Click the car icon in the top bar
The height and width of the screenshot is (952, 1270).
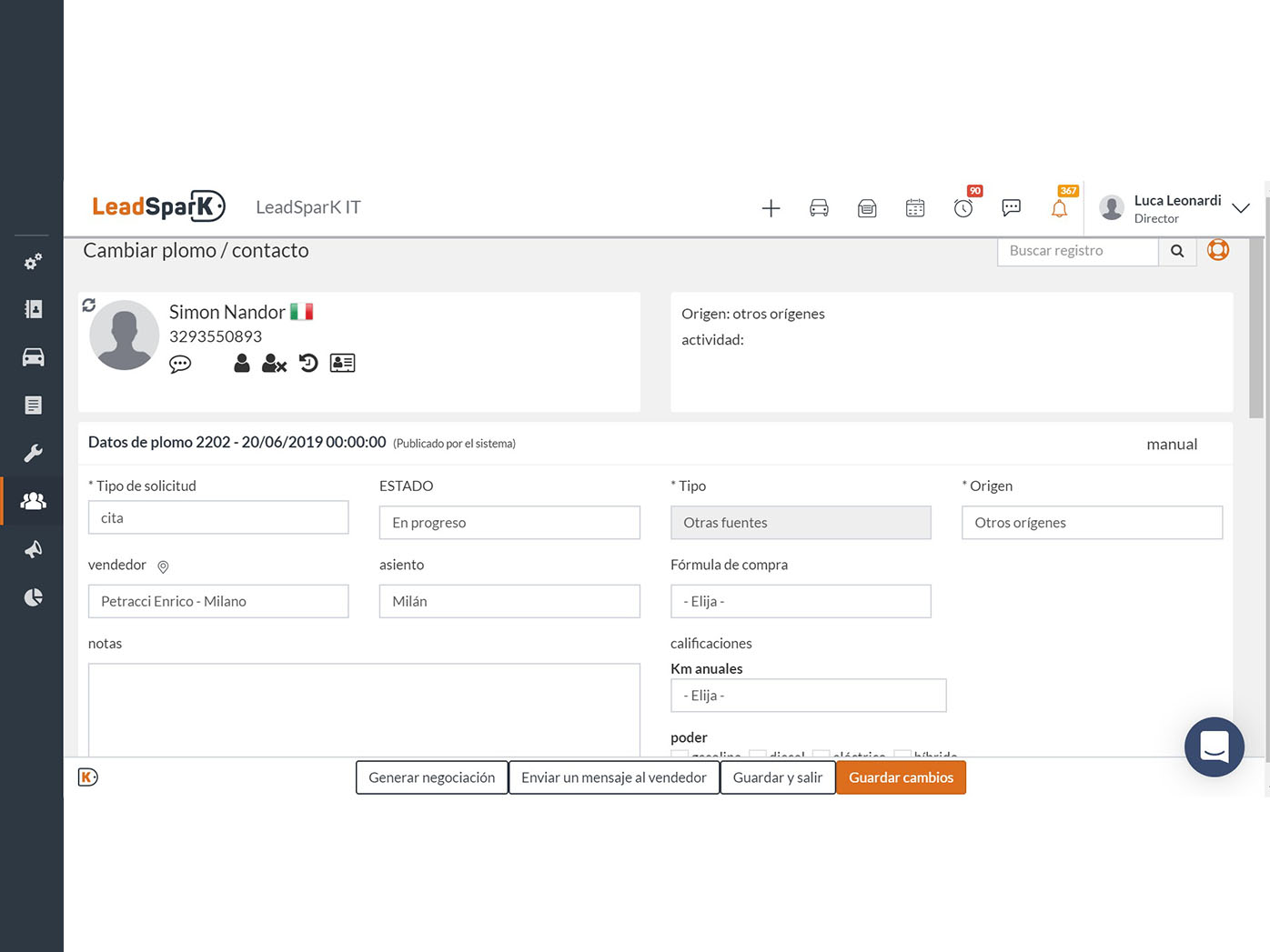coord(819,208)
